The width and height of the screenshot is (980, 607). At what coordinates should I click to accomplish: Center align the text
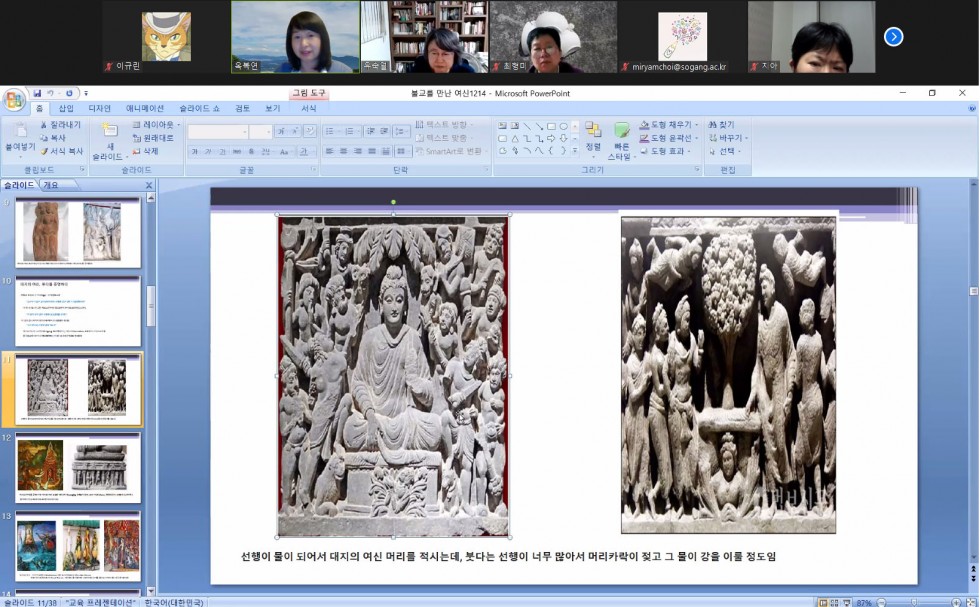[x=343, y=151]
